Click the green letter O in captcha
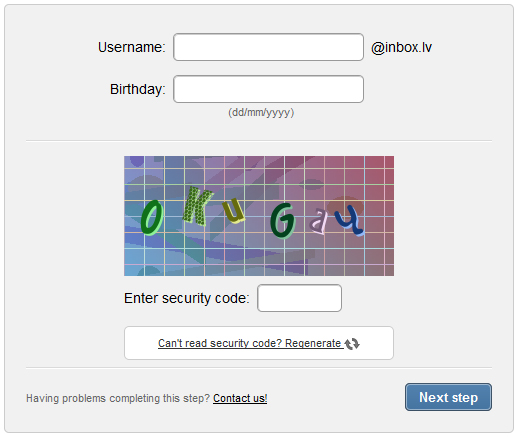The width and height of the screenshot is (518, 438). pyautogui.click(x=152, y=218)
